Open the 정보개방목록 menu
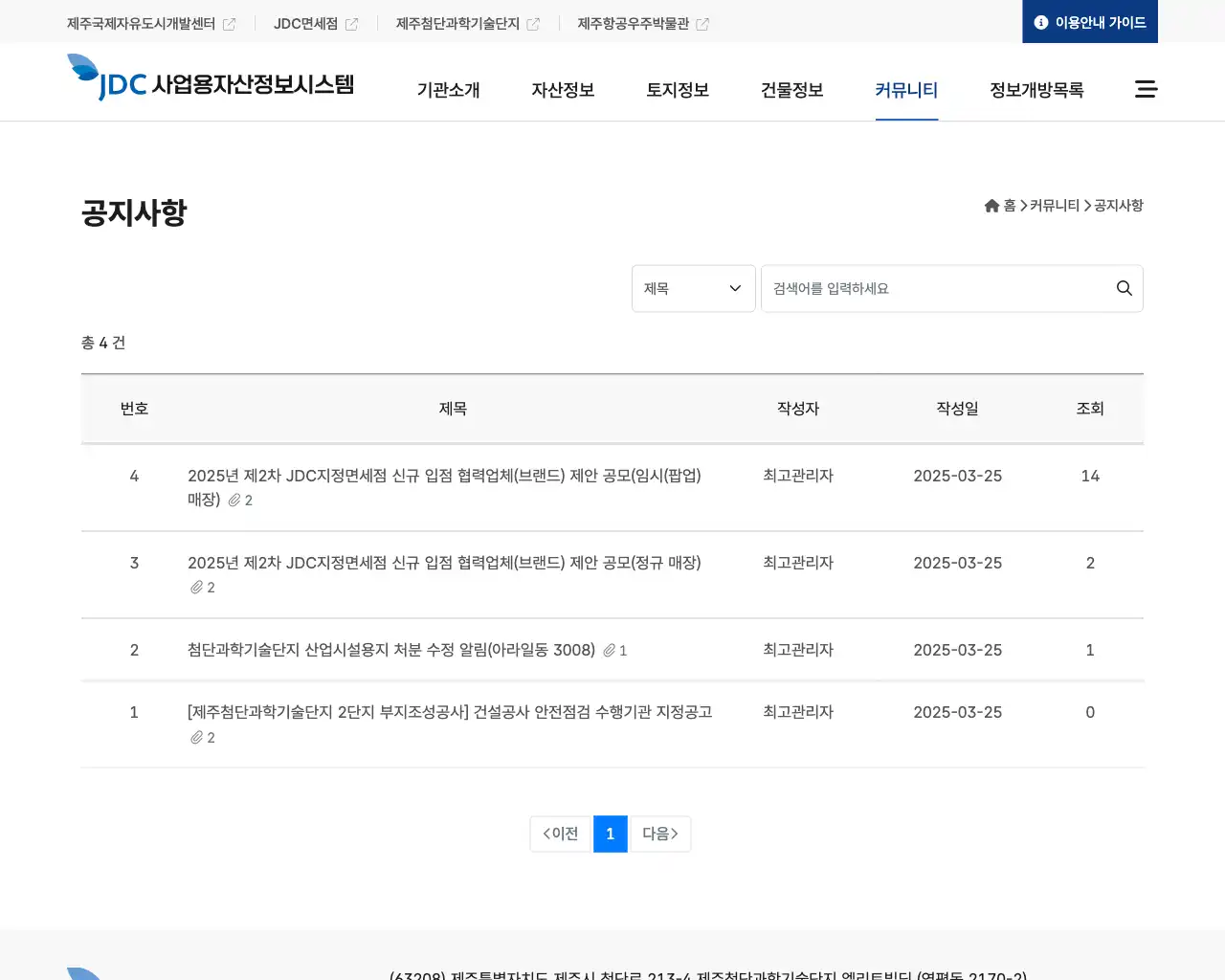Image resolution: width=1225 pixels, height=980 pixels. [1036, 90]
